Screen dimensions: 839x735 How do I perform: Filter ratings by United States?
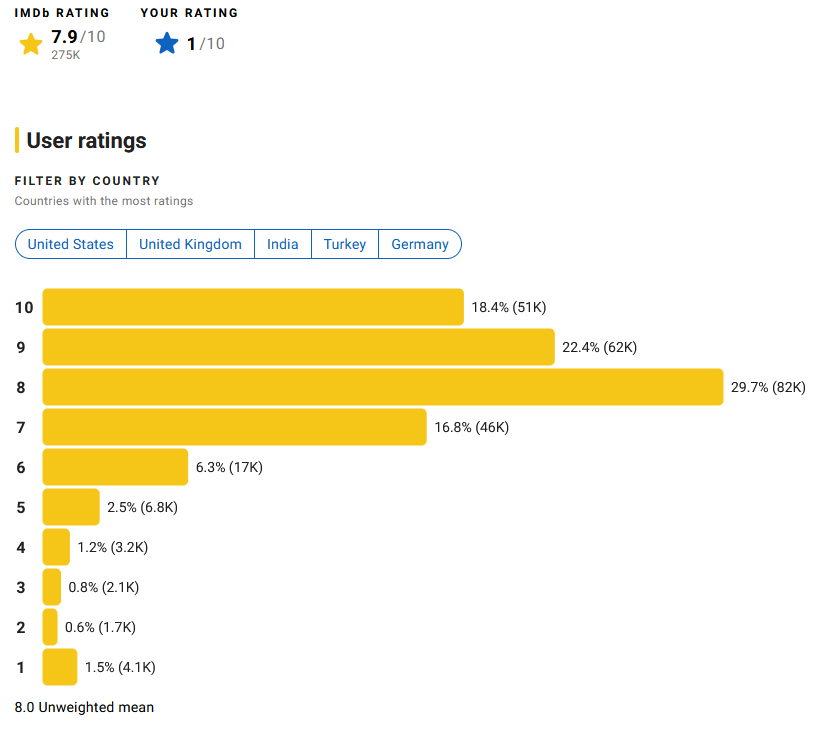click(x=71, y=244)
